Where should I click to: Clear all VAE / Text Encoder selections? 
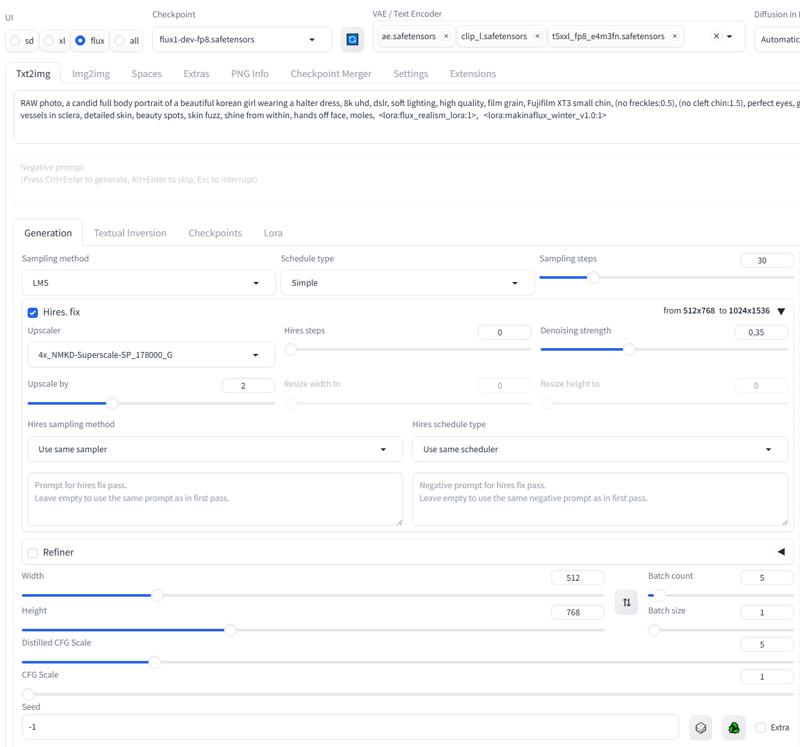pyautogui.click(x=716, y=36)
